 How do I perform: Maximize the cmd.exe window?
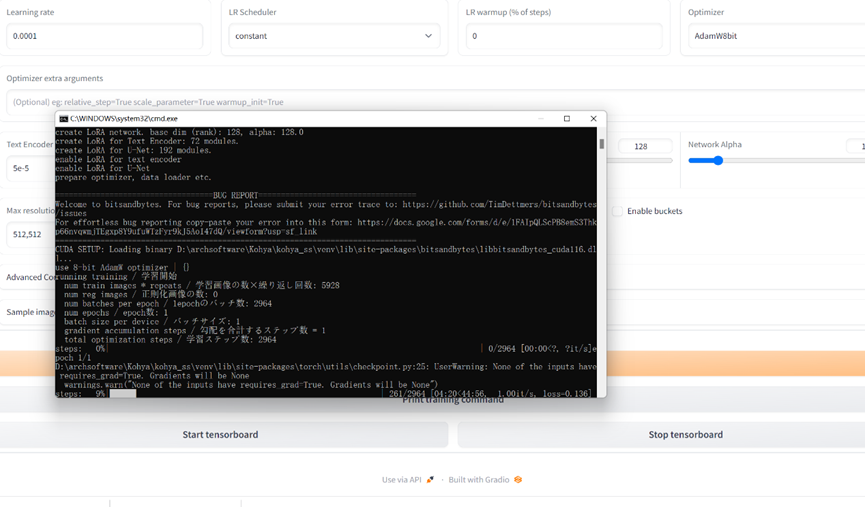pos(567,119)
